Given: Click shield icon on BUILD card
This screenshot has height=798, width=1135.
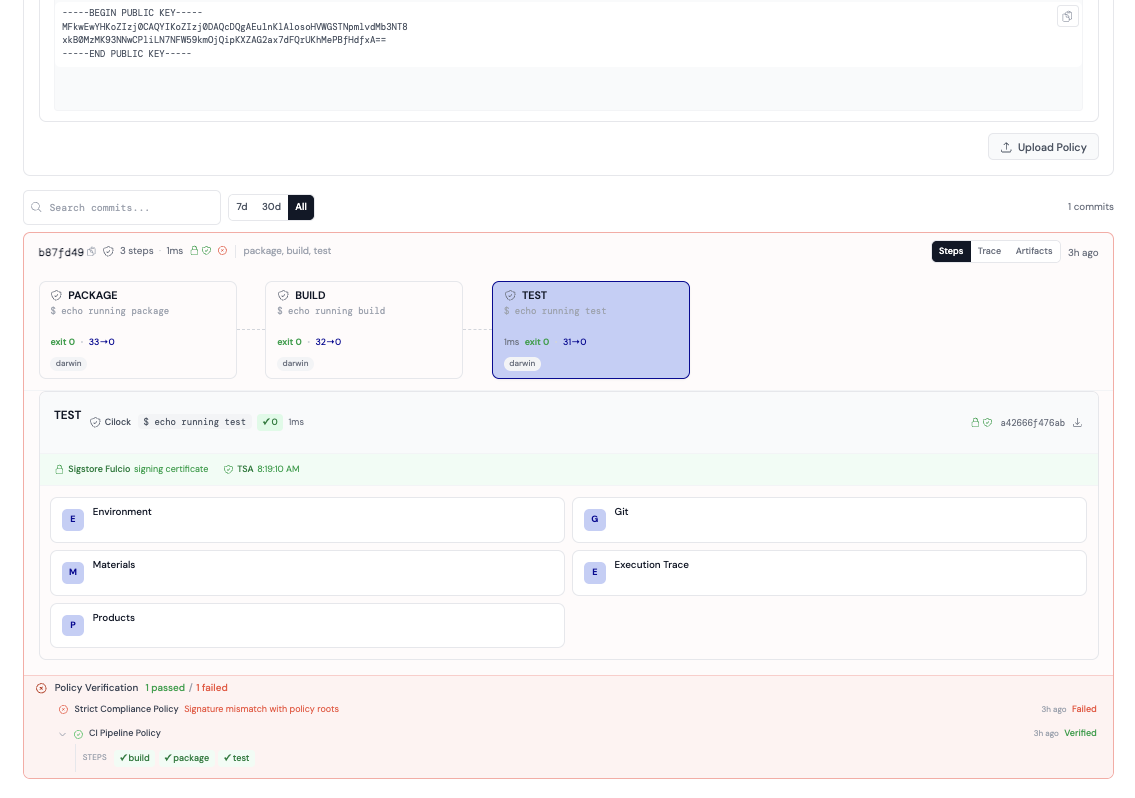Looking at the screenshot, I should pyautogui.click(x=283, y=295).
